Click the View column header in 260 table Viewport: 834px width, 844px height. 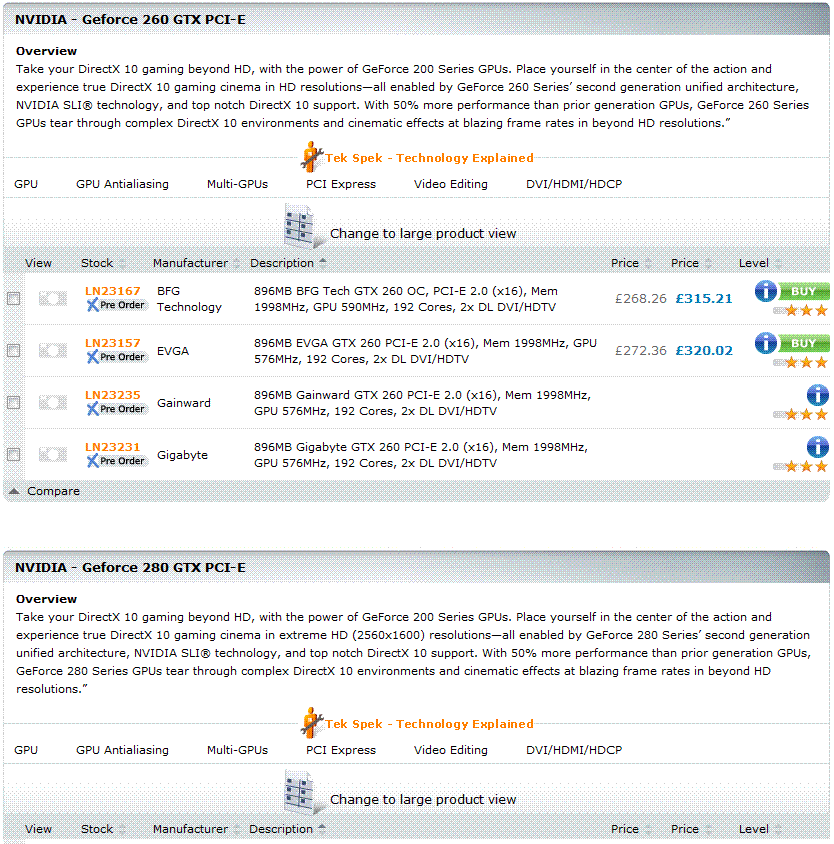click(x=38, y=263)
